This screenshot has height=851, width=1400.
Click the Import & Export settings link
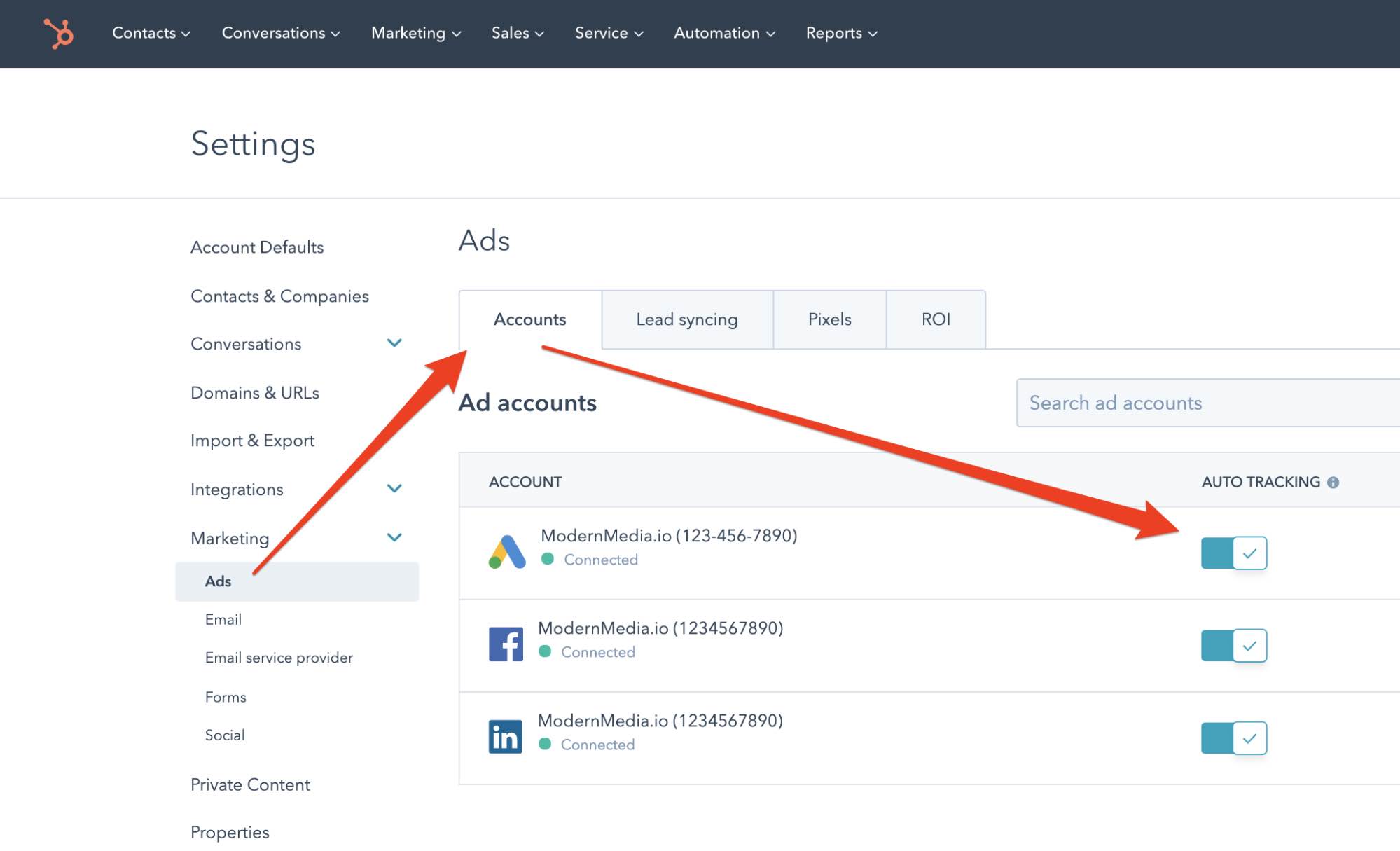point(252,440)
